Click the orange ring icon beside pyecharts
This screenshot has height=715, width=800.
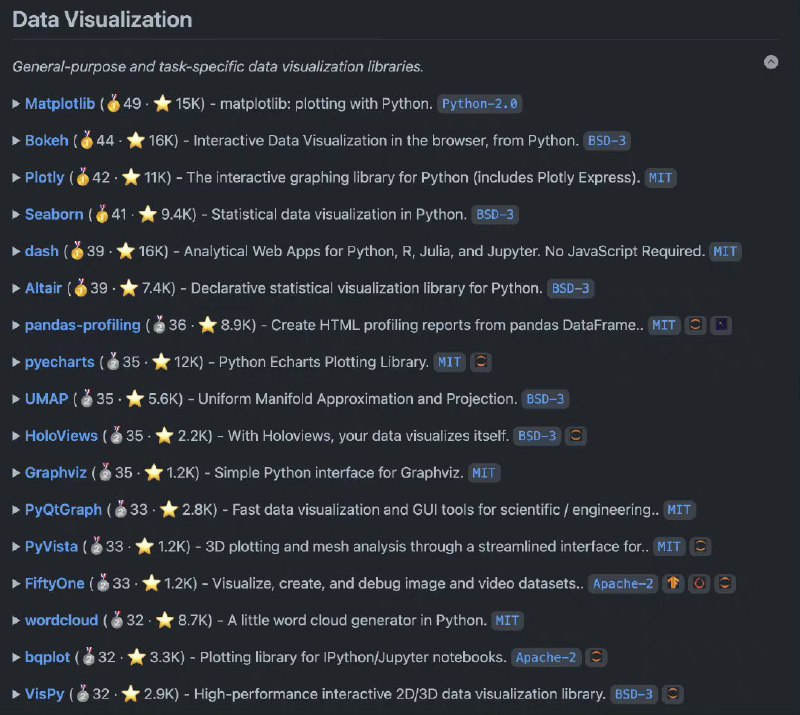(x=481, y=362)
